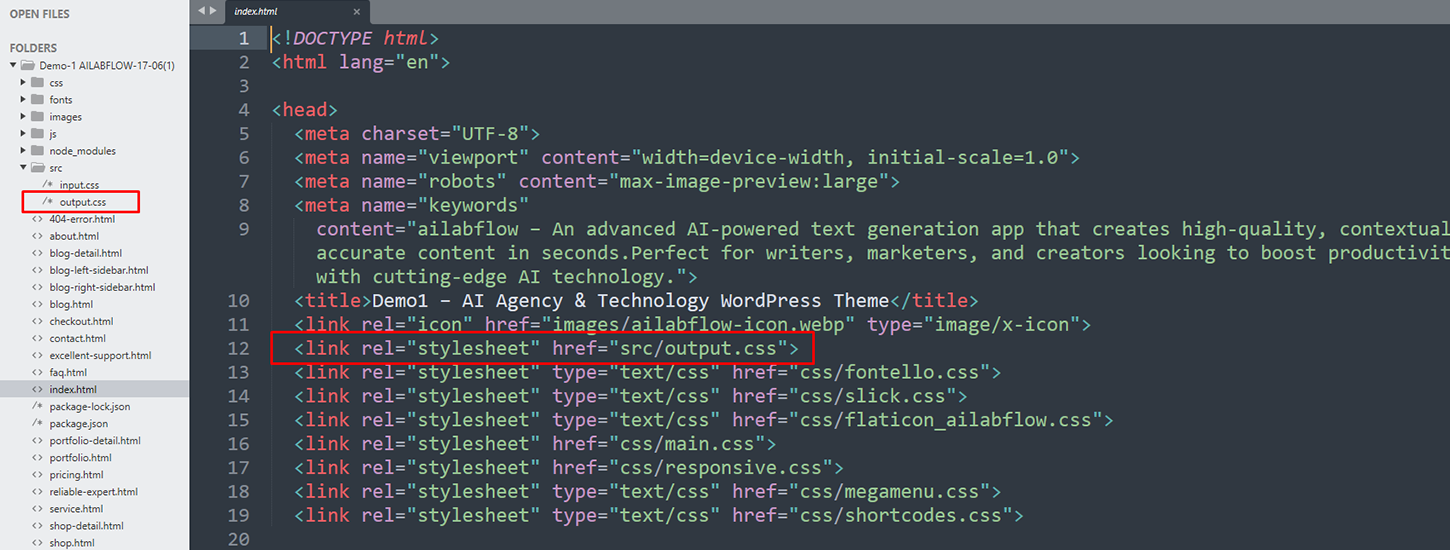
Task: Click the file icon beside input.css
Action: tap(47, 185)
